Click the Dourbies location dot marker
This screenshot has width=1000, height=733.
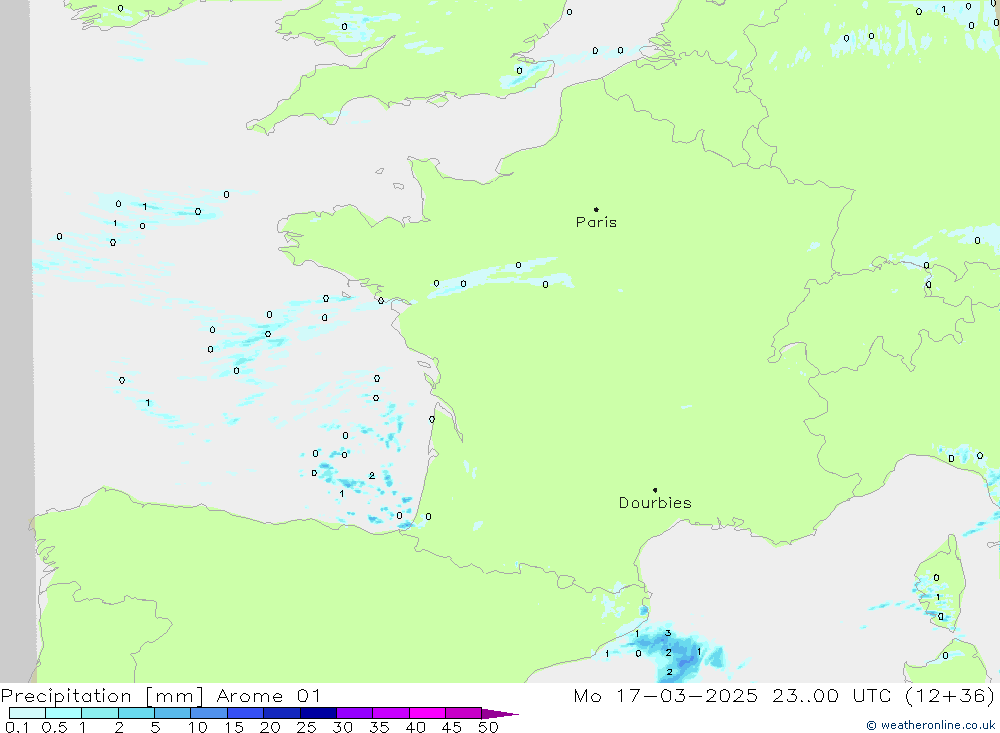[655, 490]
